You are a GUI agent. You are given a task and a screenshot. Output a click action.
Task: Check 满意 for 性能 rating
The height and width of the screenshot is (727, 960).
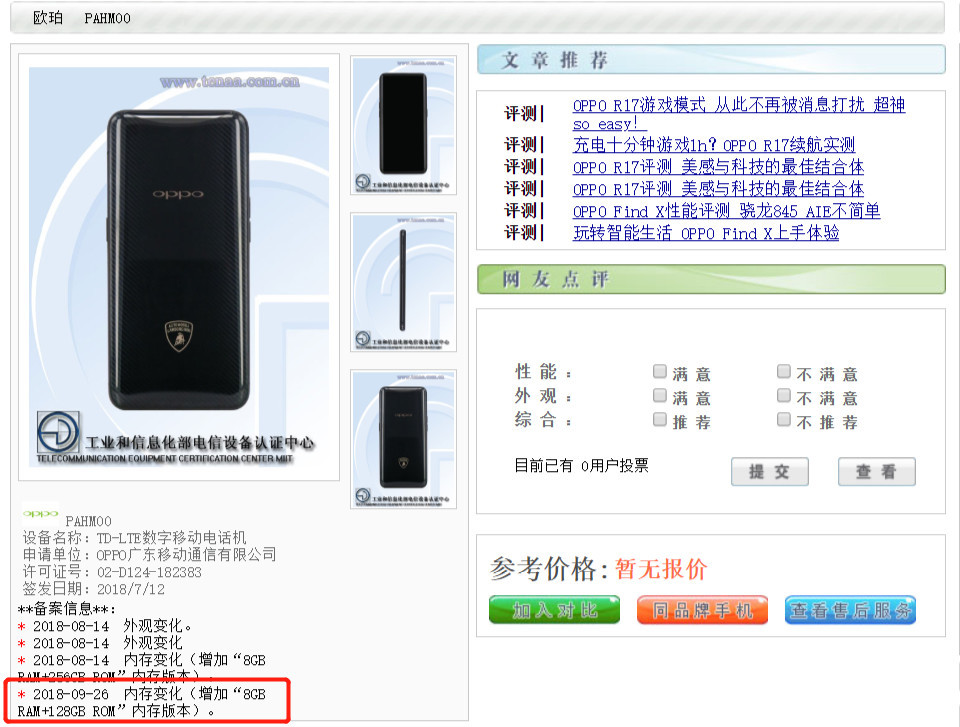[659, 371]
